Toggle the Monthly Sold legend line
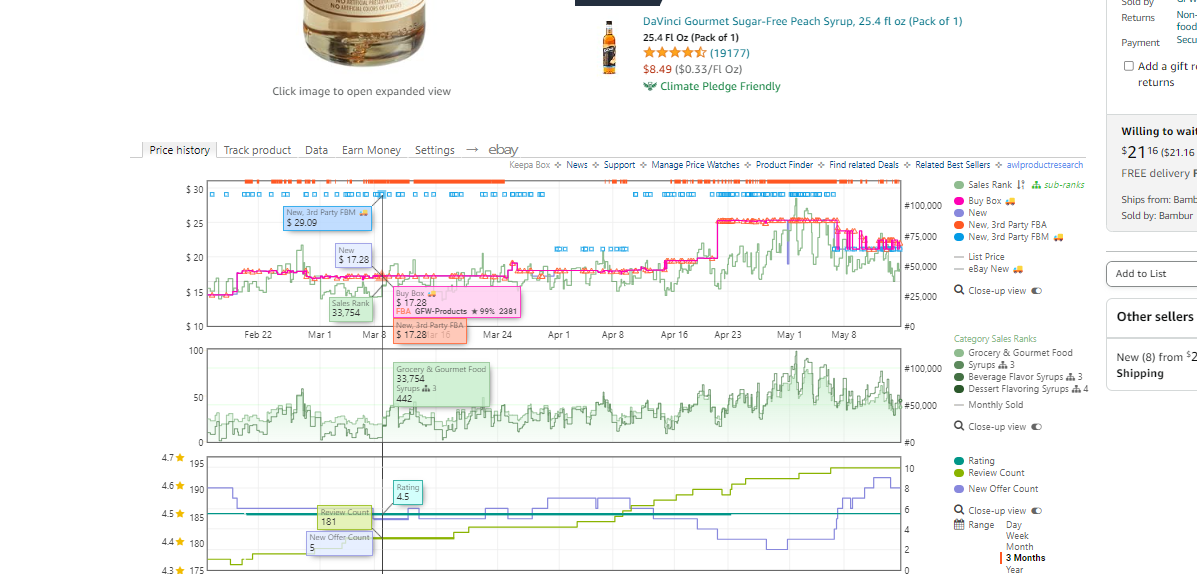 coord(989,405)
